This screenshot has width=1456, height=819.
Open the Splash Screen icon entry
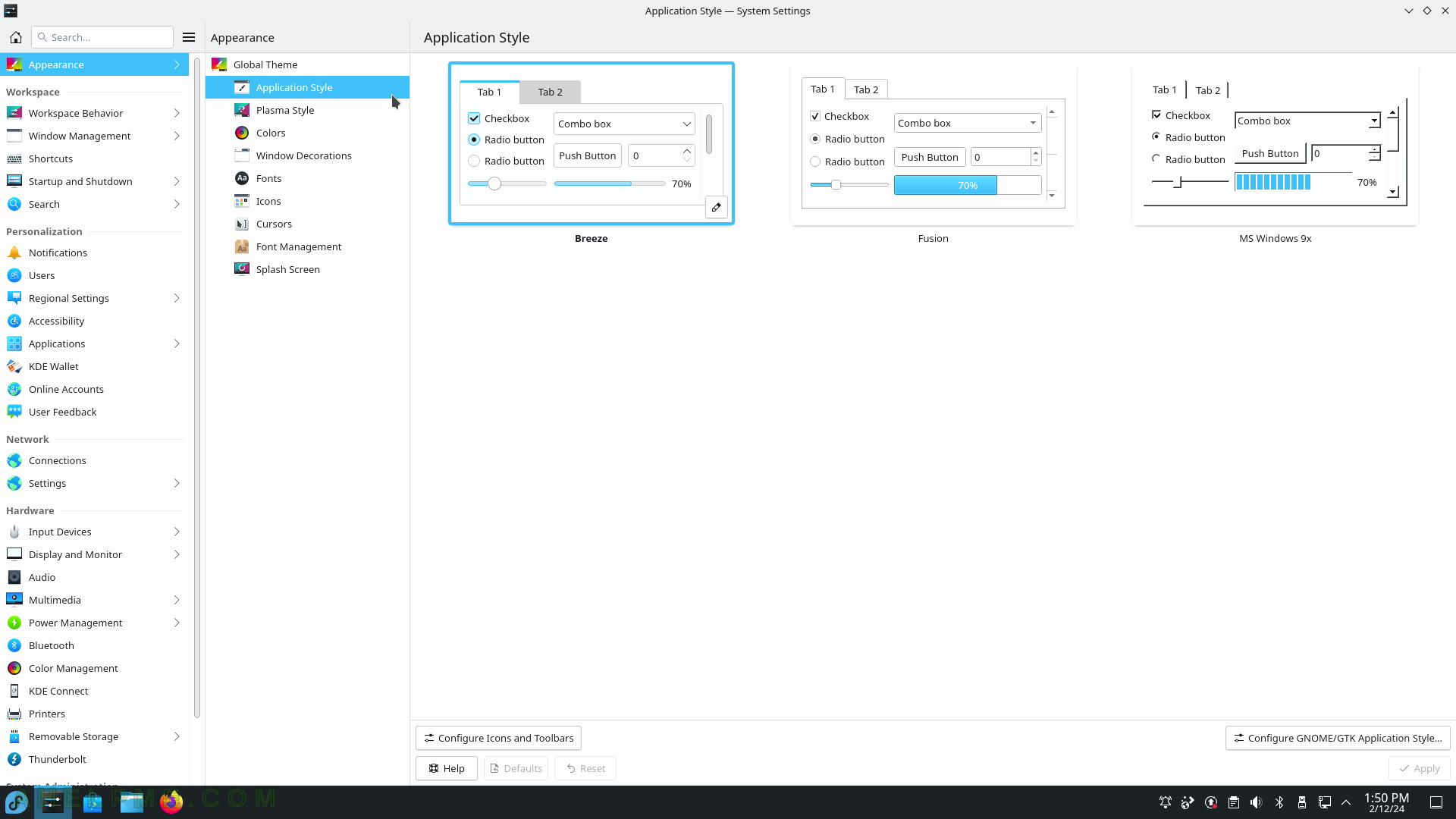pos(242,269)
